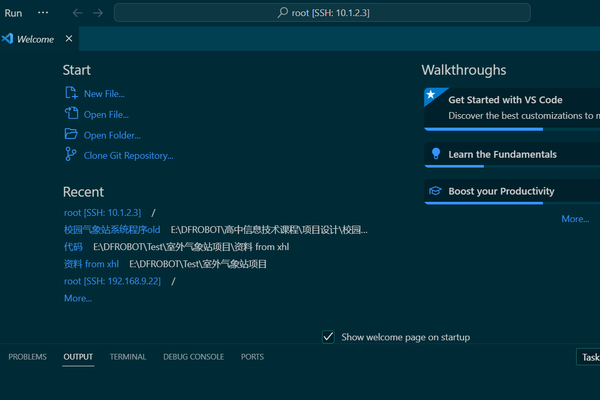The image size is (600, 400).
Task: Click Clone Git Repository... link
Action: pos(129,156)
